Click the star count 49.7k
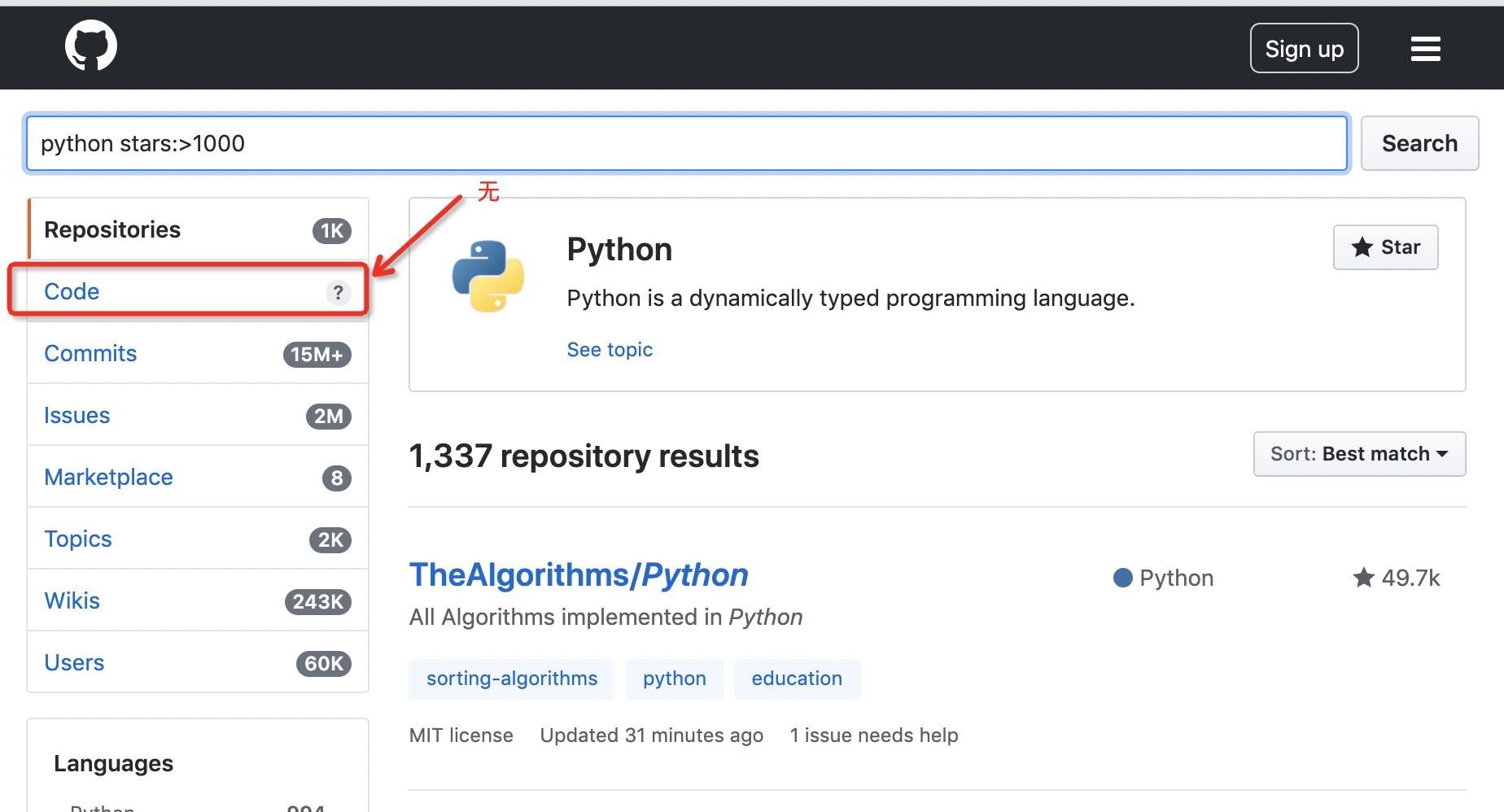The image size is (1504, 812). click(x=1397, y=578)
